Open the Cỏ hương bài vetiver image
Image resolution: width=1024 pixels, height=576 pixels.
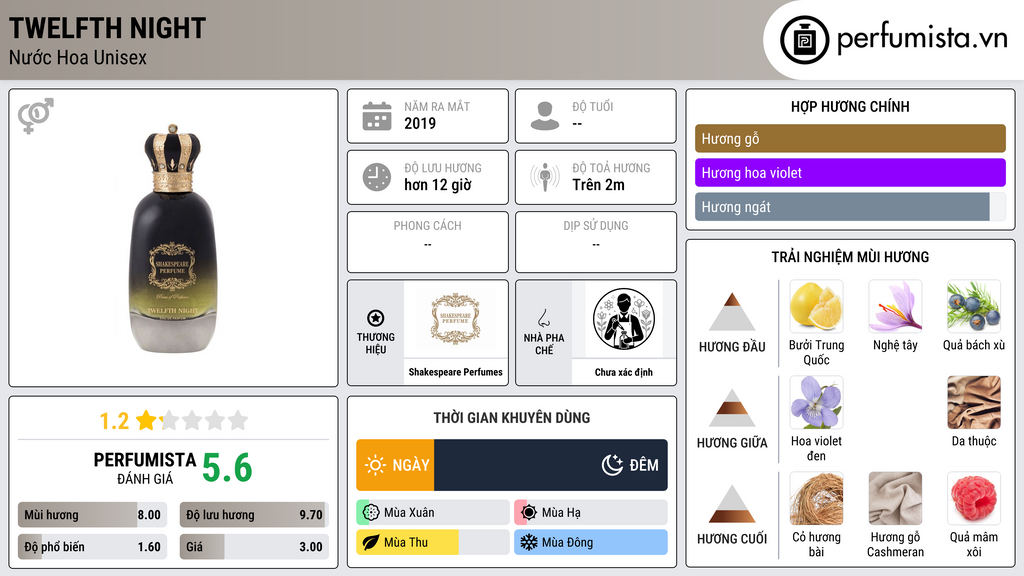pyautogui.click(x=816, y=498)
